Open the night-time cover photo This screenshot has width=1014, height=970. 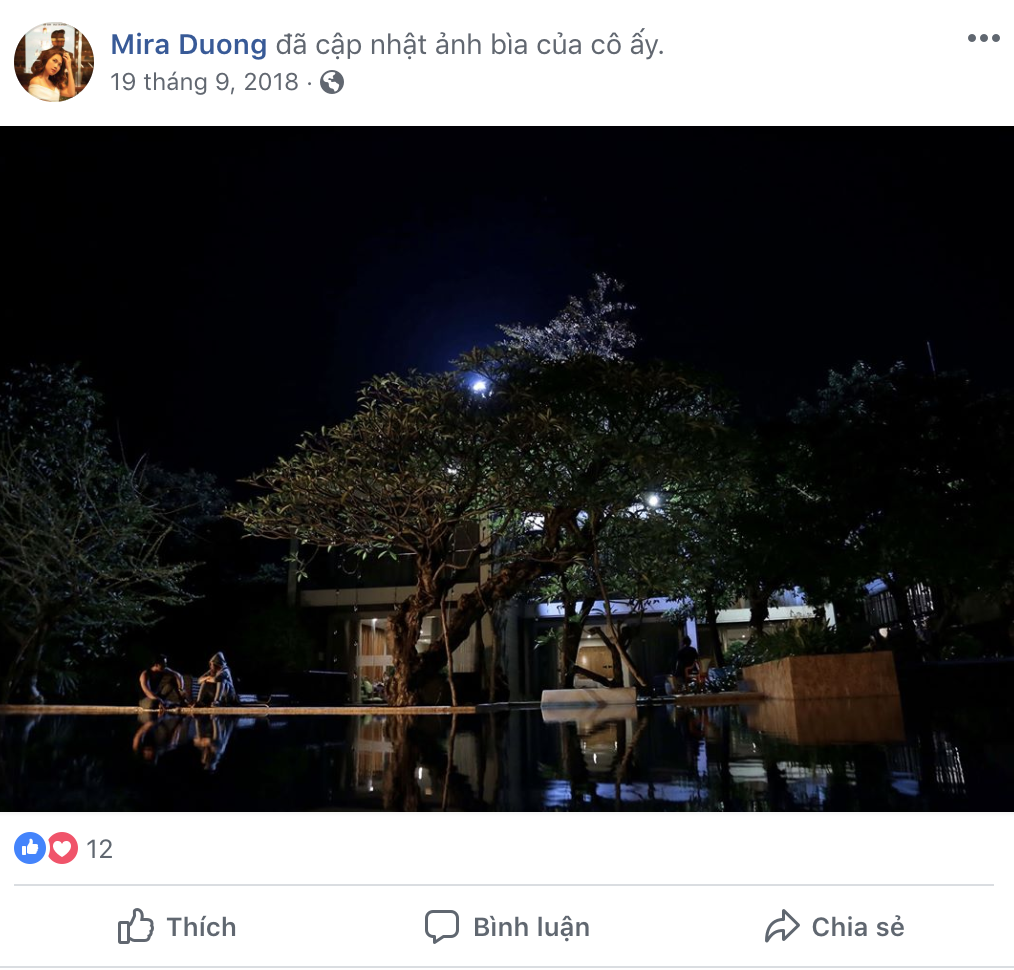[x=507, y=469]
